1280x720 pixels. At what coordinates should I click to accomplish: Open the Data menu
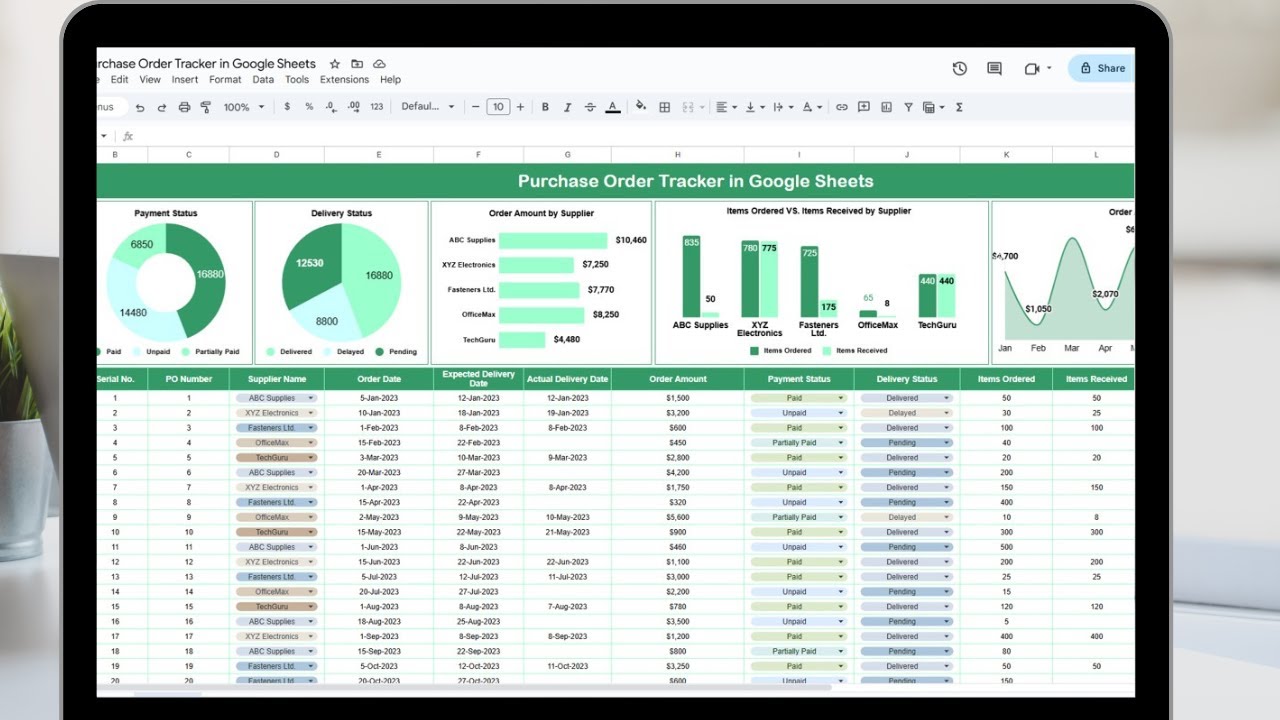263,79
